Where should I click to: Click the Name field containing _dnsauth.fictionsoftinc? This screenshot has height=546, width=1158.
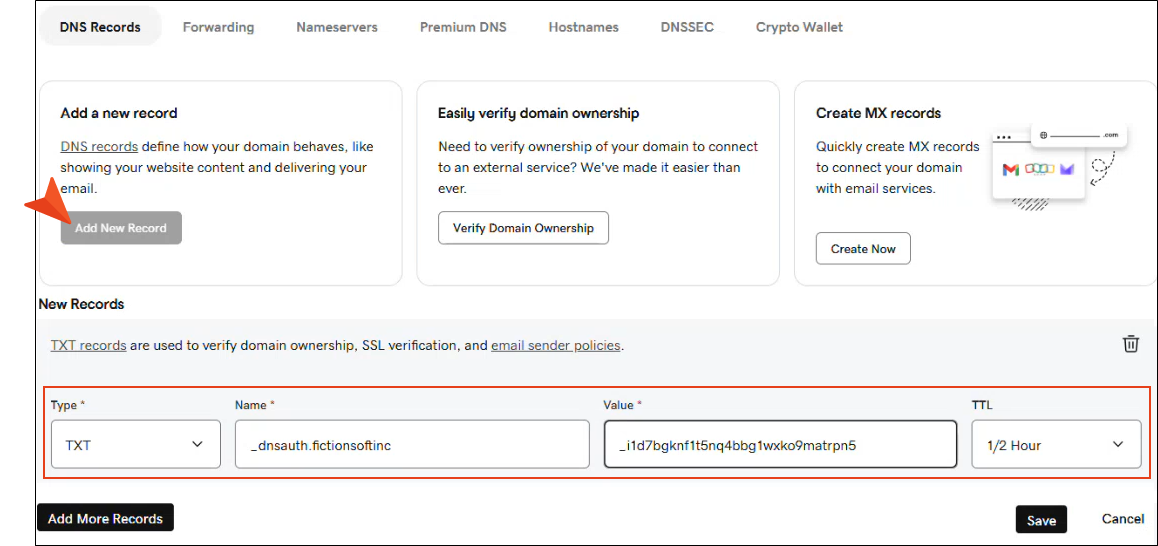(412, 445)
